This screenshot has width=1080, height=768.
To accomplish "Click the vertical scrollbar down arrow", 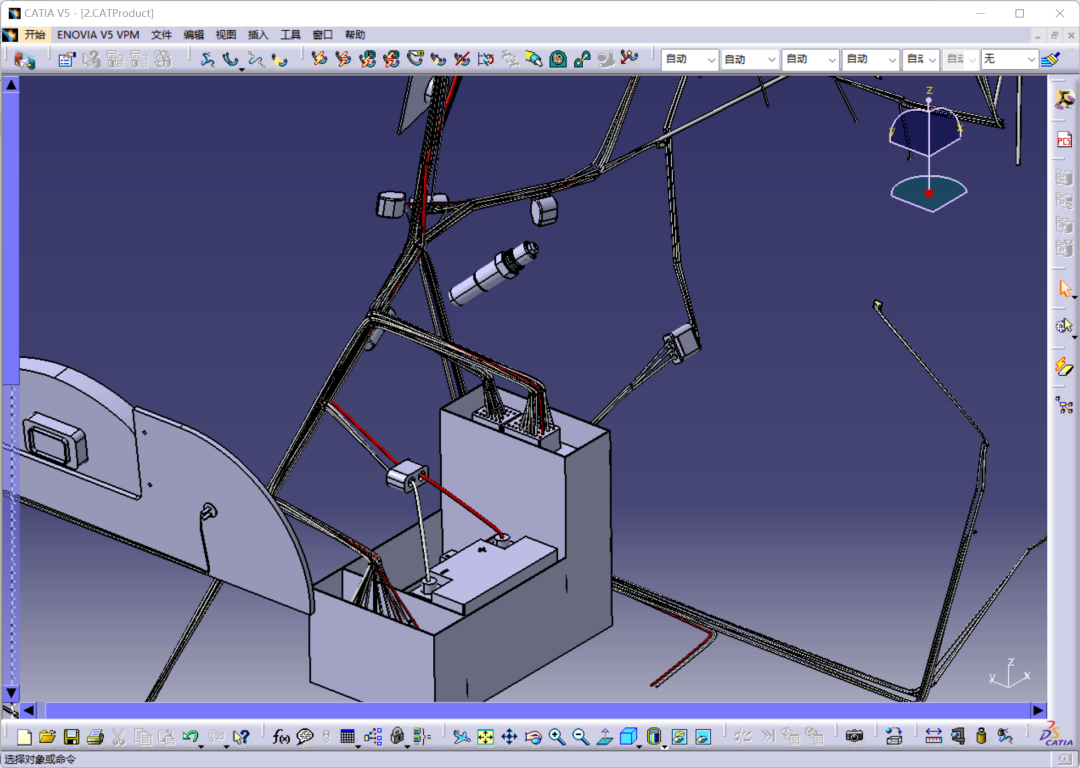I will [x=11, y=693].
